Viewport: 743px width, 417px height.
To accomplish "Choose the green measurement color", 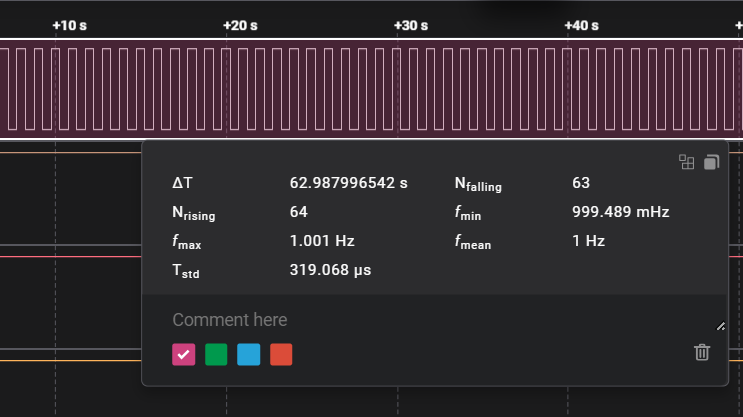I will pos(216,354).
